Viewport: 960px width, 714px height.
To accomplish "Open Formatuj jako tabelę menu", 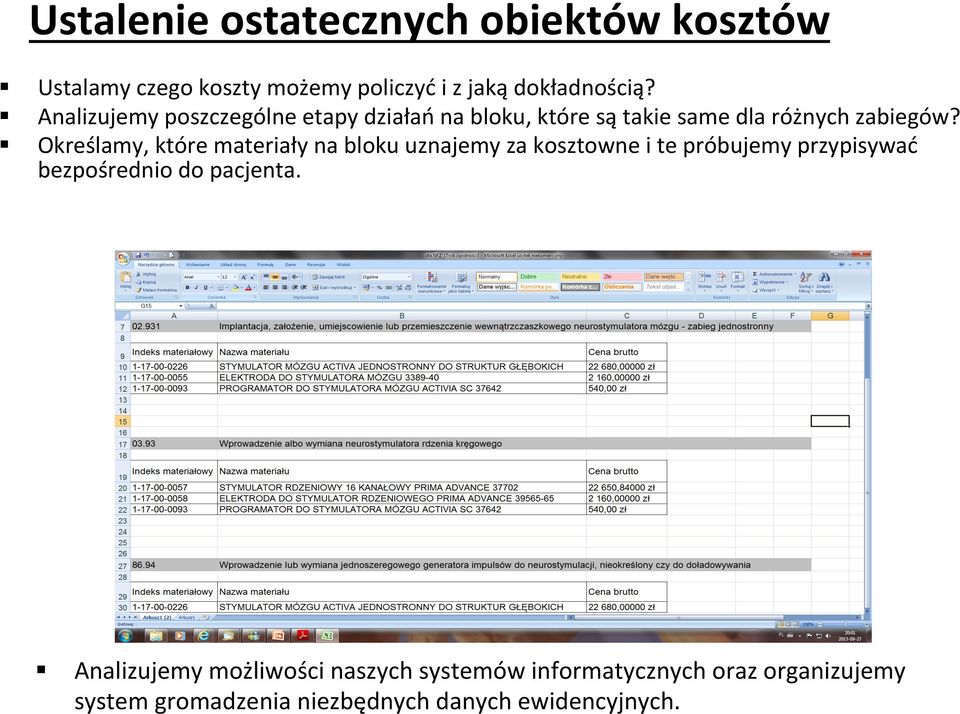I will click(461, 281).
